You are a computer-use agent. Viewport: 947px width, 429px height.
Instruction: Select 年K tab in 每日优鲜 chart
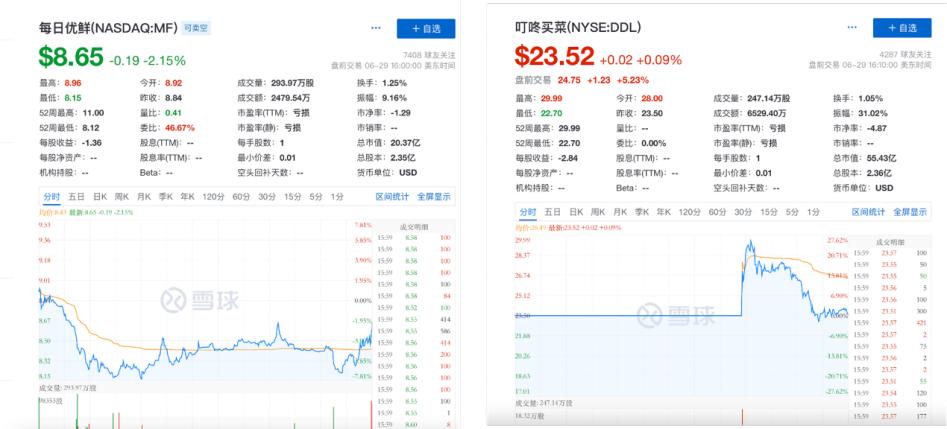pyautogui.click(x=188, y=196)
